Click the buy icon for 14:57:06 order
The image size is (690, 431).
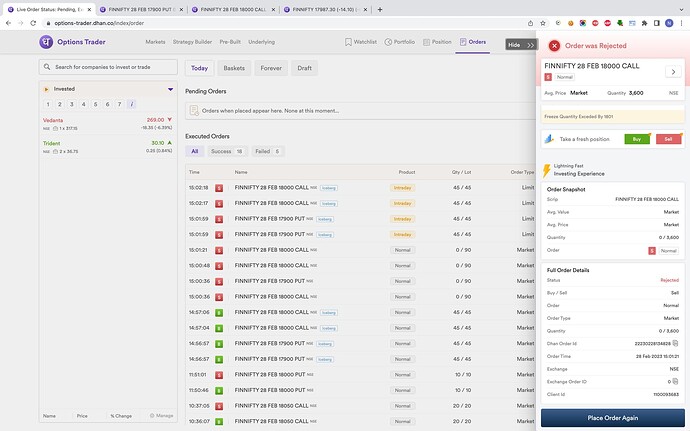click(219, 313)
